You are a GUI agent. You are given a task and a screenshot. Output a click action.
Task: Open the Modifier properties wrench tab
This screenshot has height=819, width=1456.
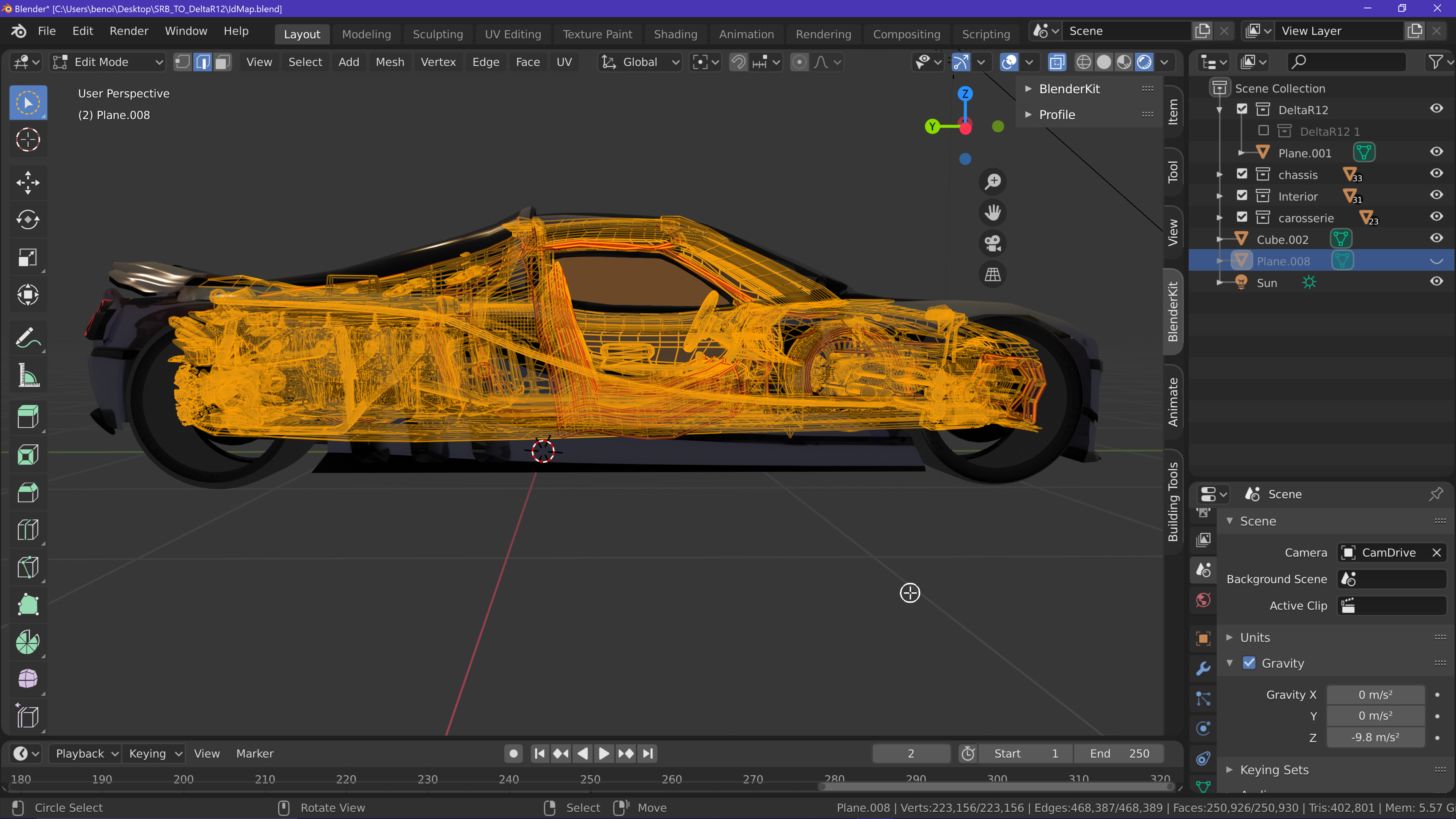(x=1203, y=668)
